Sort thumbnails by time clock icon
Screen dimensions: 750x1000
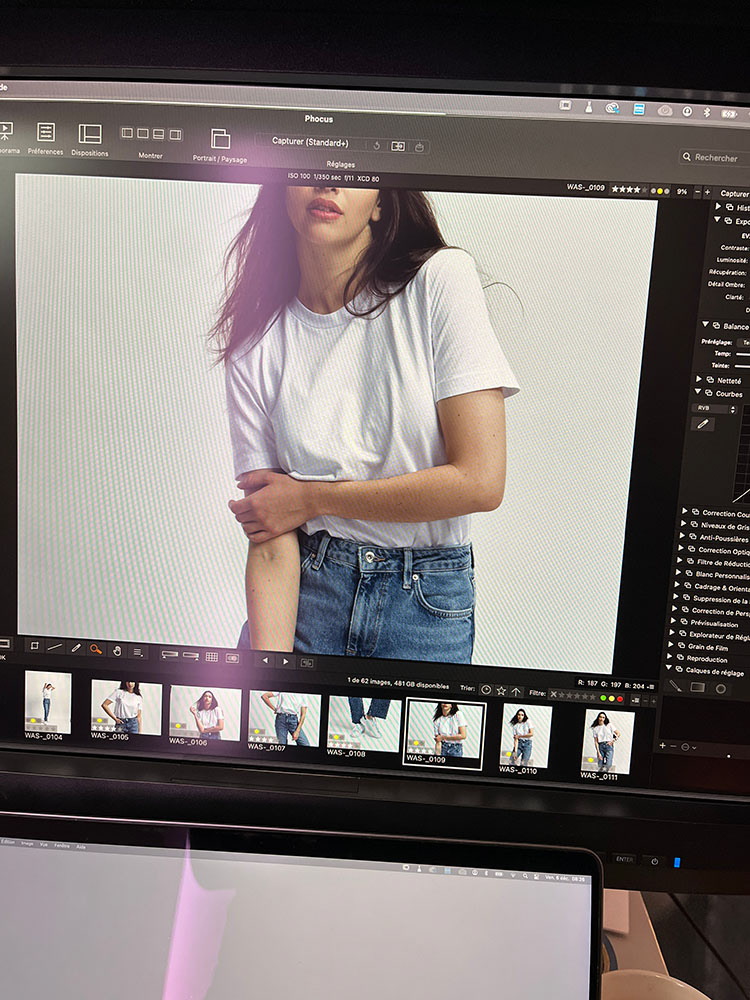point(486,690)
